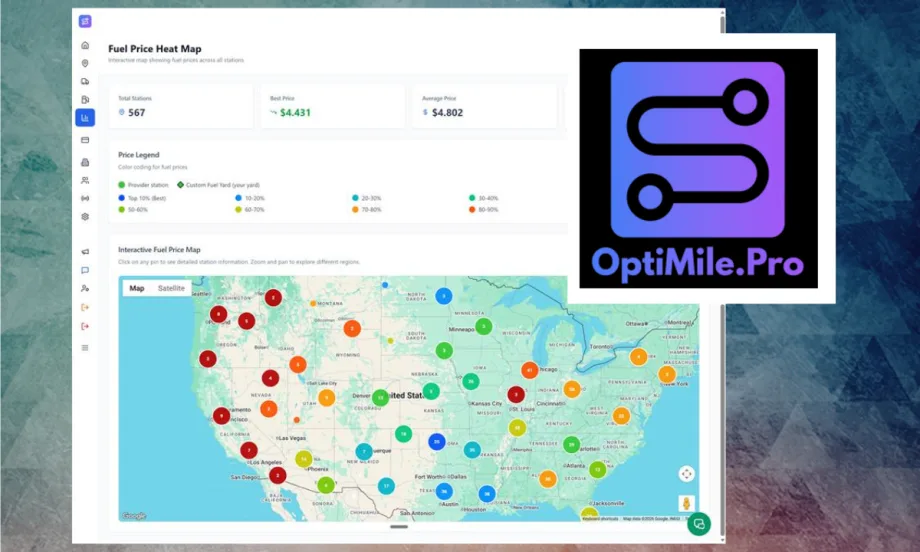Open the Home dashboard sidebar icon

[x=85, y=45]
